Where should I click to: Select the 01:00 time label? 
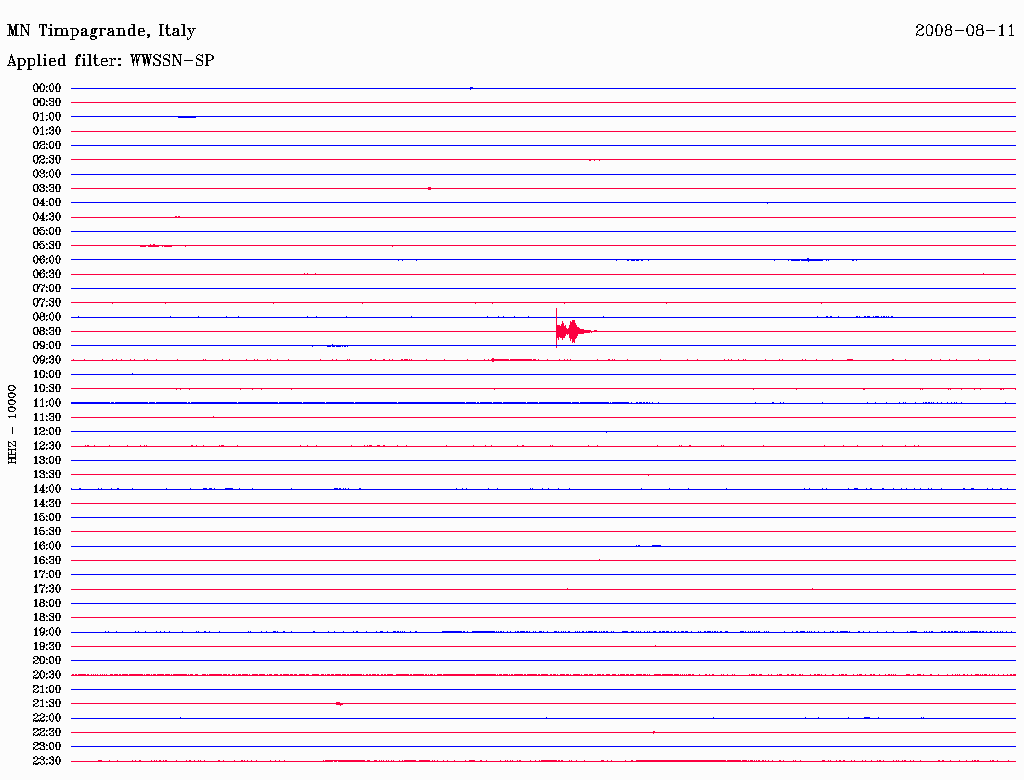[47, 116]
